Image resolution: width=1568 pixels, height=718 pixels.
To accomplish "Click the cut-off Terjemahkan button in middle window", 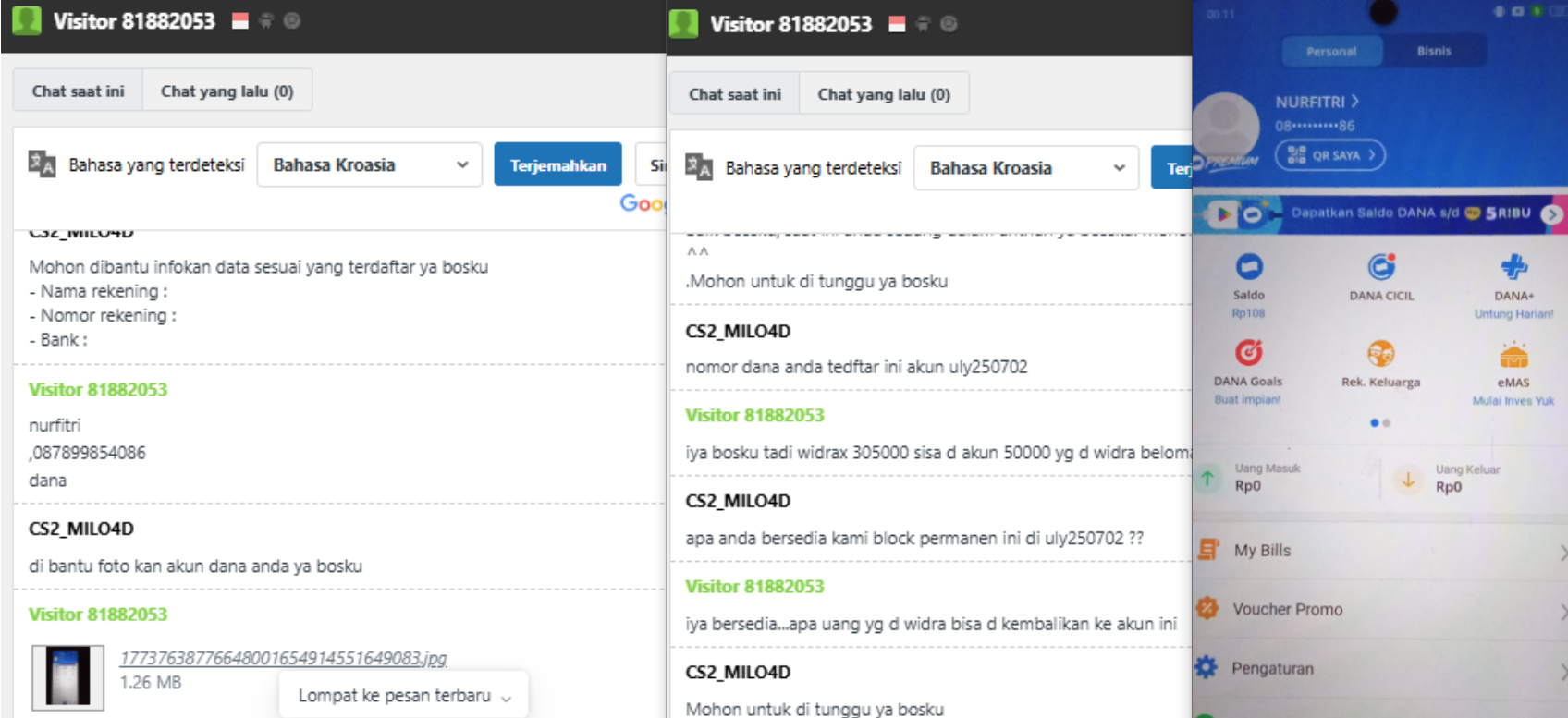I will click(x=1171, y=168).
